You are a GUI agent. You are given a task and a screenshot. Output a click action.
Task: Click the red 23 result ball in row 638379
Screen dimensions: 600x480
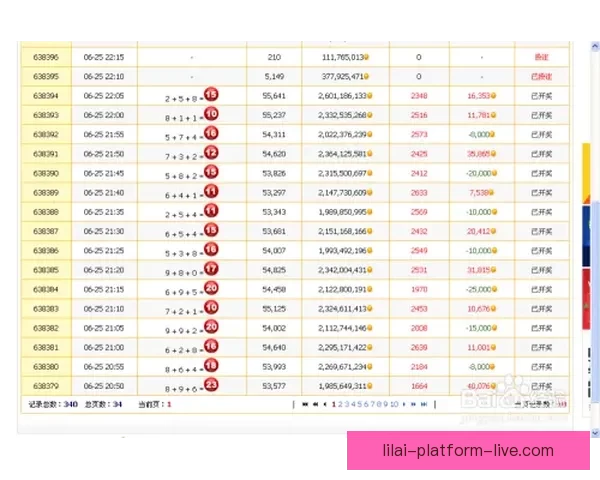click(x=211, y=384)
